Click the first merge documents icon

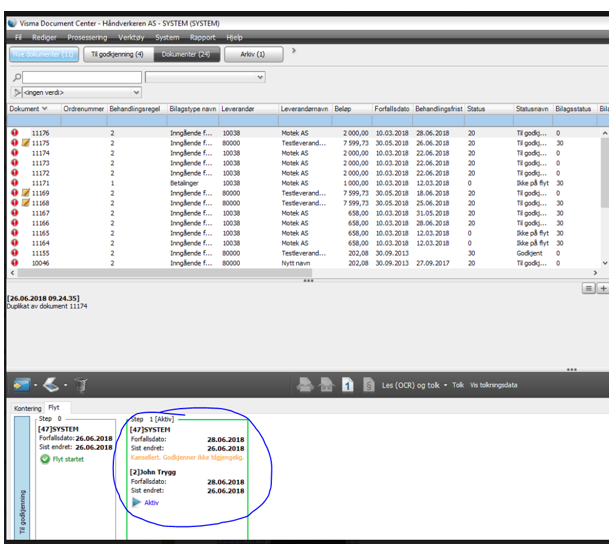click(x=305, y=385)
